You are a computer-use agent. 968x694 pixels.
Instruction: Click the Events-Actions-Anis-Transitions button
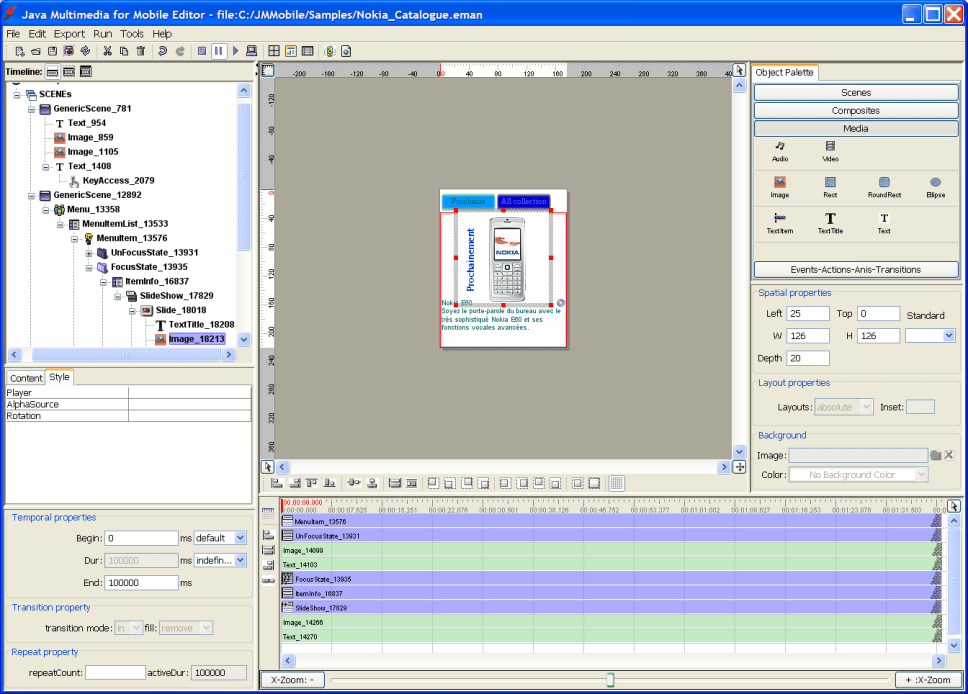click(855, 269)
